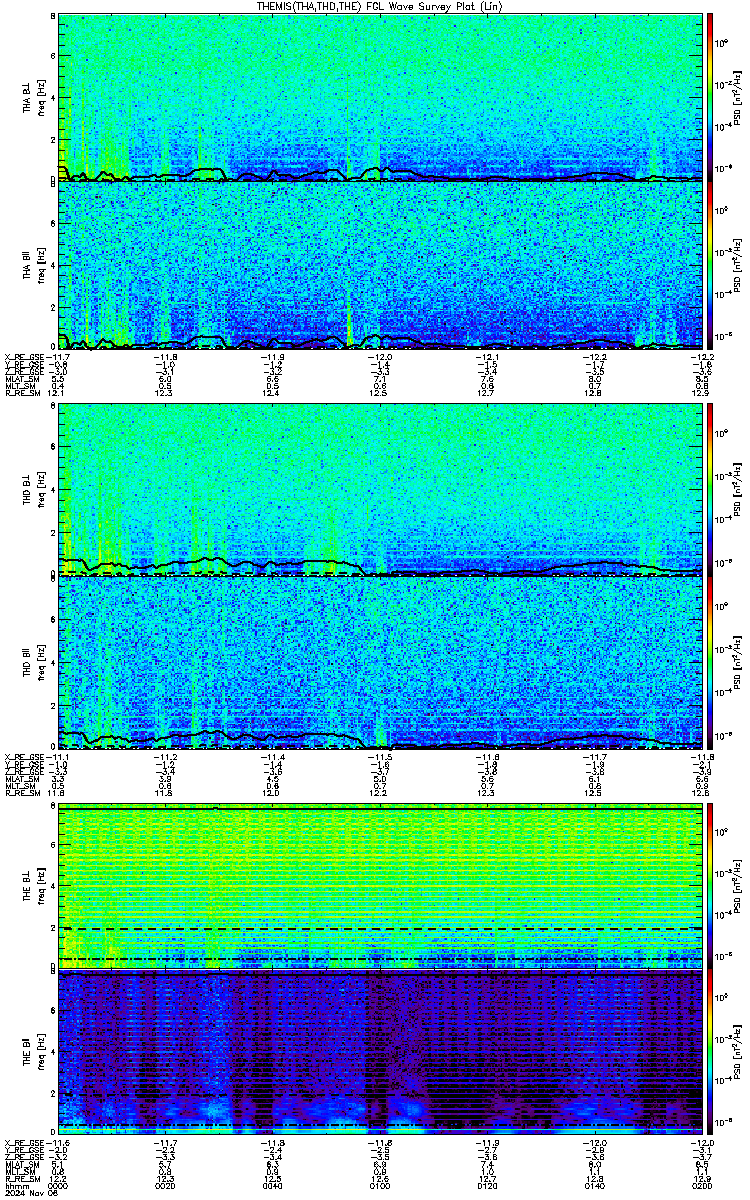Click the THD B-parallel spectrogram panel
This screenshot has height=1200, width=750.
(x=380, y=661)
